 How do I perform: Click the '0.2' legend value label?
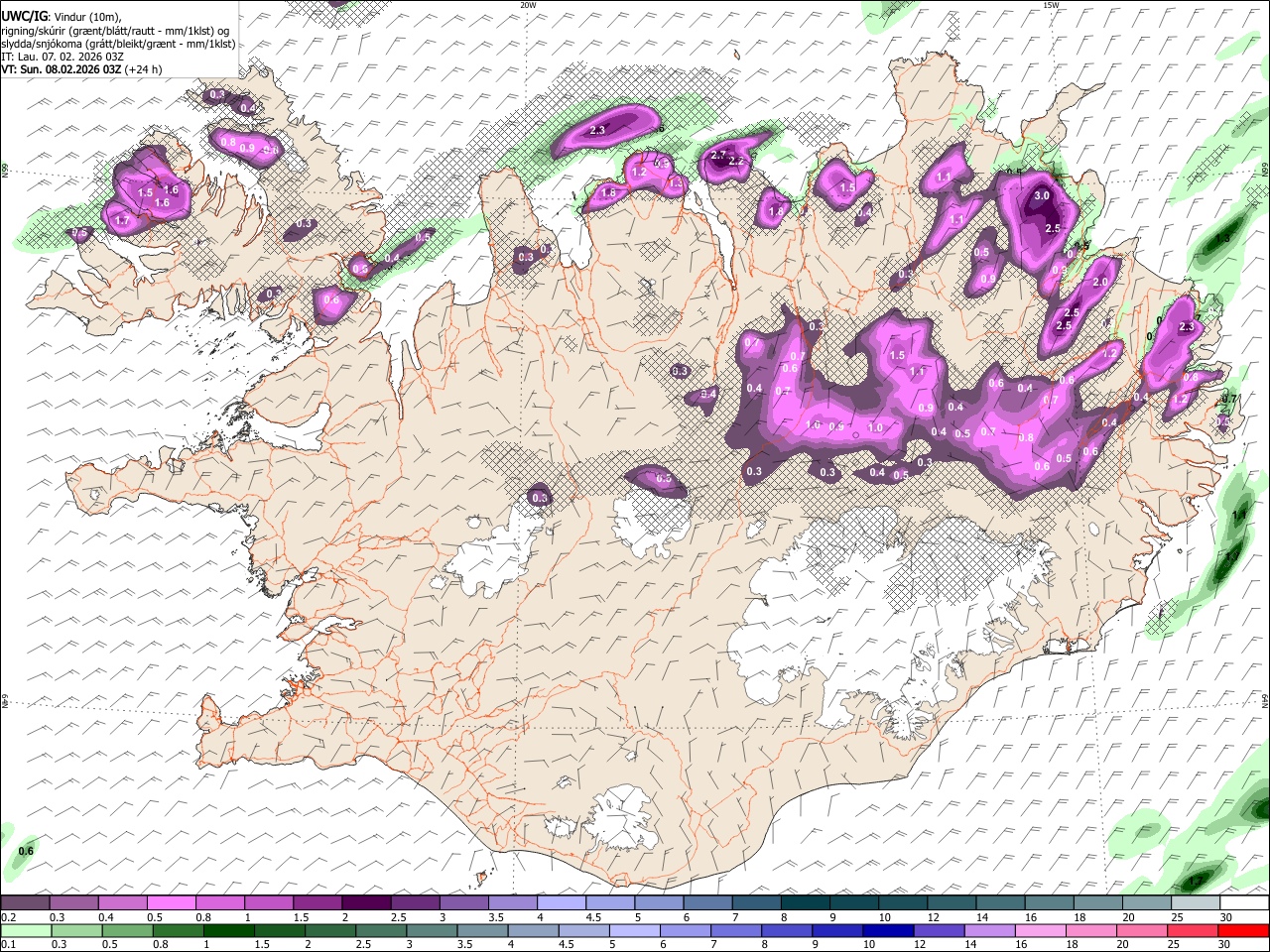[x=8, y=917]
